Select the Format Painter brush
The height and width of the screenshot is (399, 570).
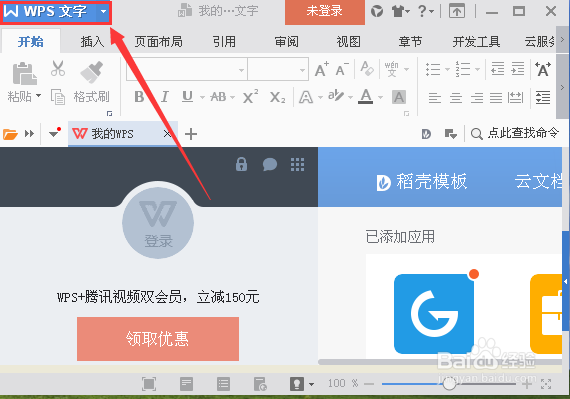click(x=92, y=72)
